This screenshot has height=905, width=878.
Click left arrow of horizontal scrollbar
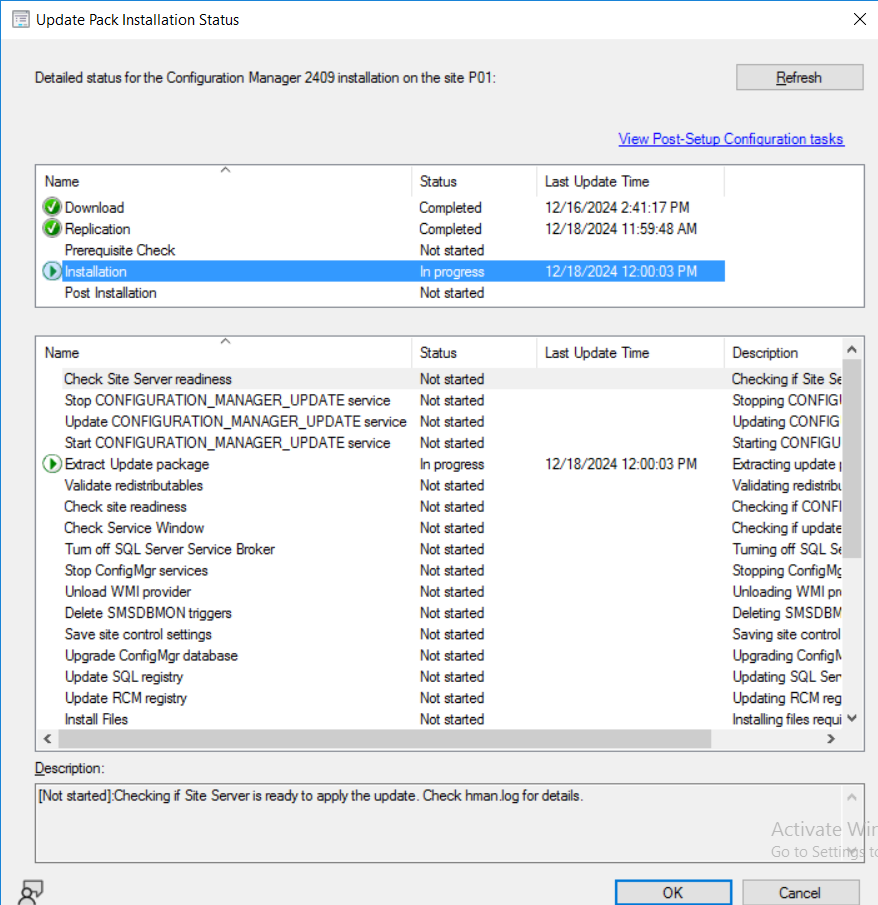48,739
